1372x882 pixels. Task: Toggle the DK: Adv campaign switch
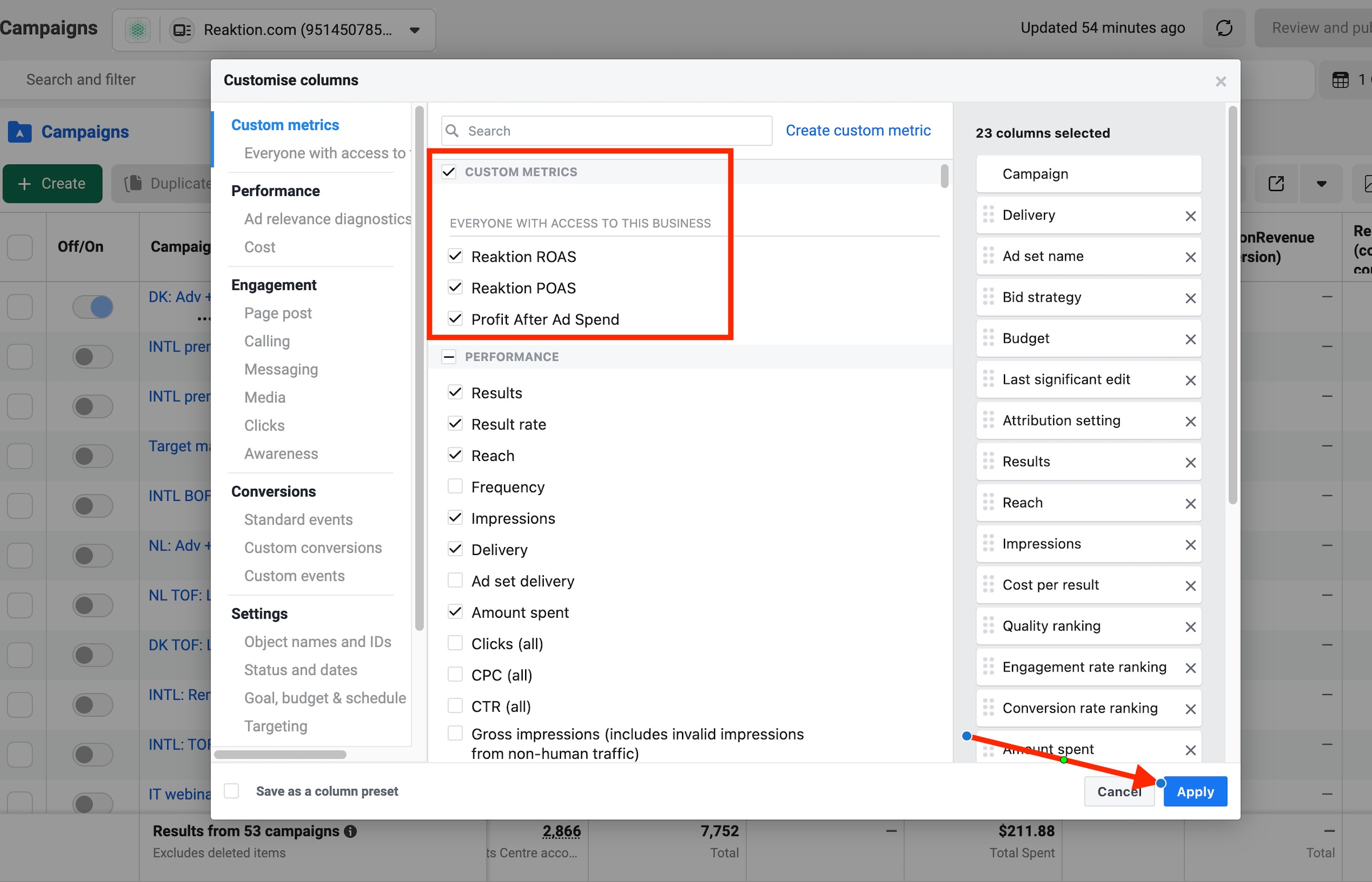click(93, 306)
